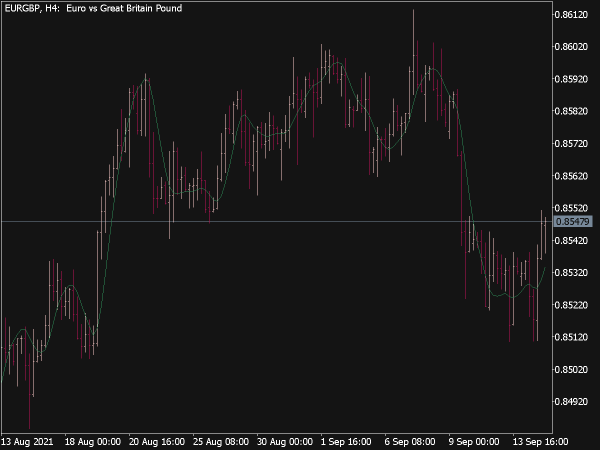This screenshot has width=600, height=450.
Task: Click the 1 Sep 16:00 time label
Action: pyautogui.click(x=346, y=442)
